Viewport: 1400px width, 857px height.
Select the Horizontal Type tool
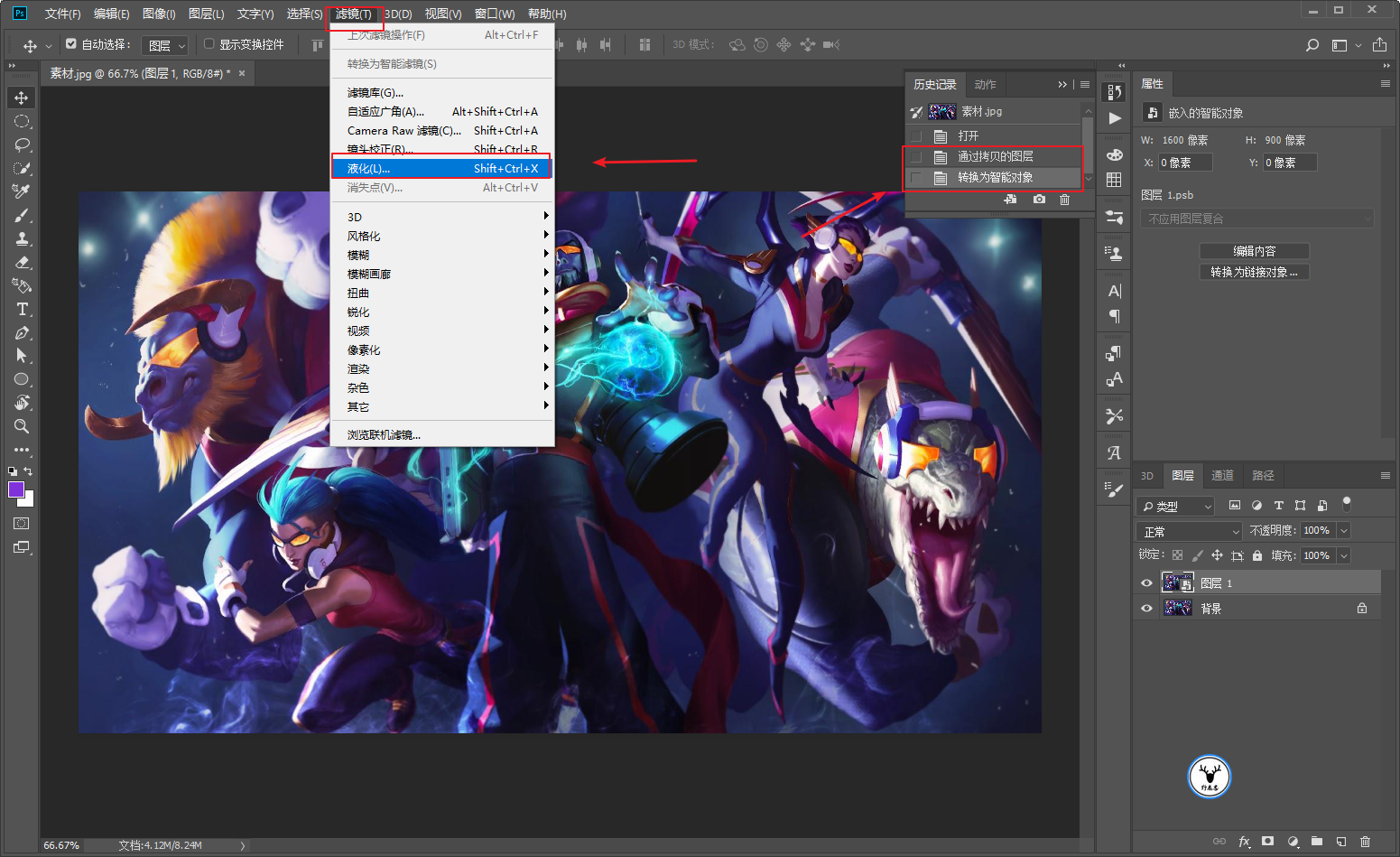tap(22, 309)
